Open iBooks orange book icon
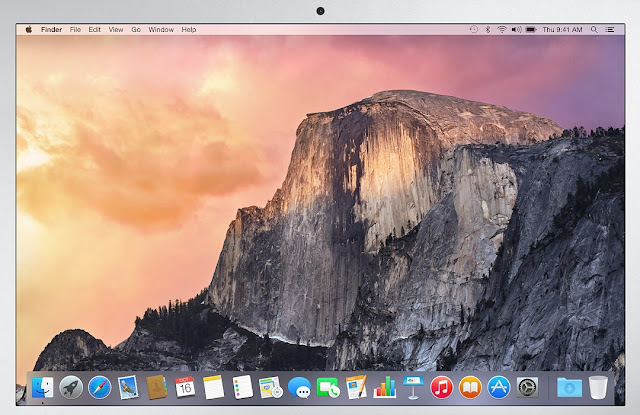 [470, 387]
